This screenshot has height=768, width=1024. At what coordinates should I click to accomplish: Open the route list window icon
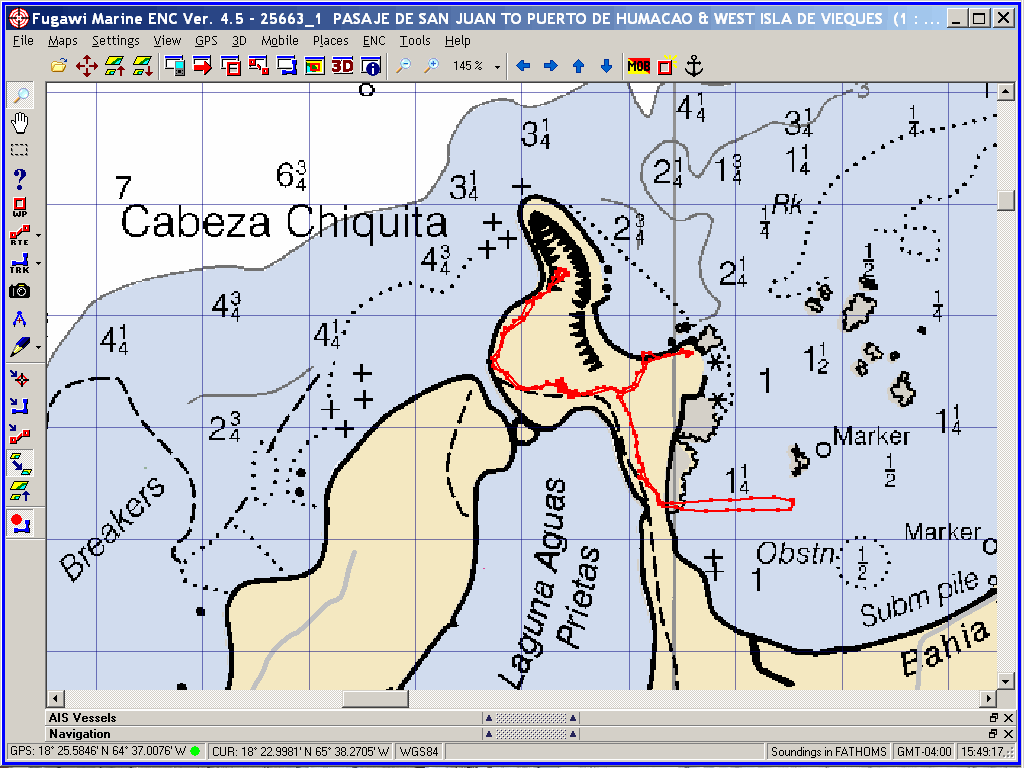coord(259,66)
